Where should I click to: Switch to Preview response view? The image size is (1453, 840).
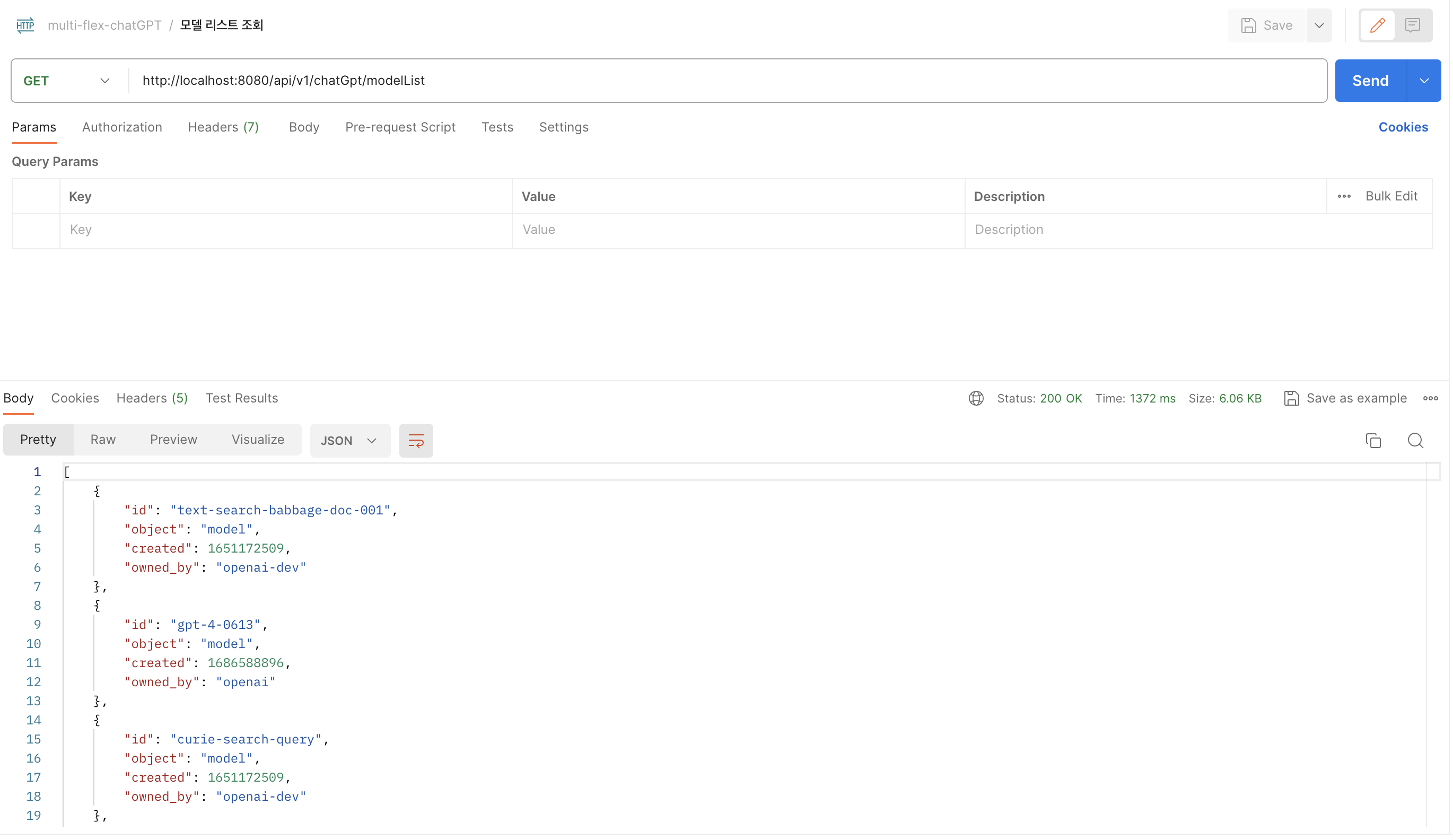pos(173,440)
